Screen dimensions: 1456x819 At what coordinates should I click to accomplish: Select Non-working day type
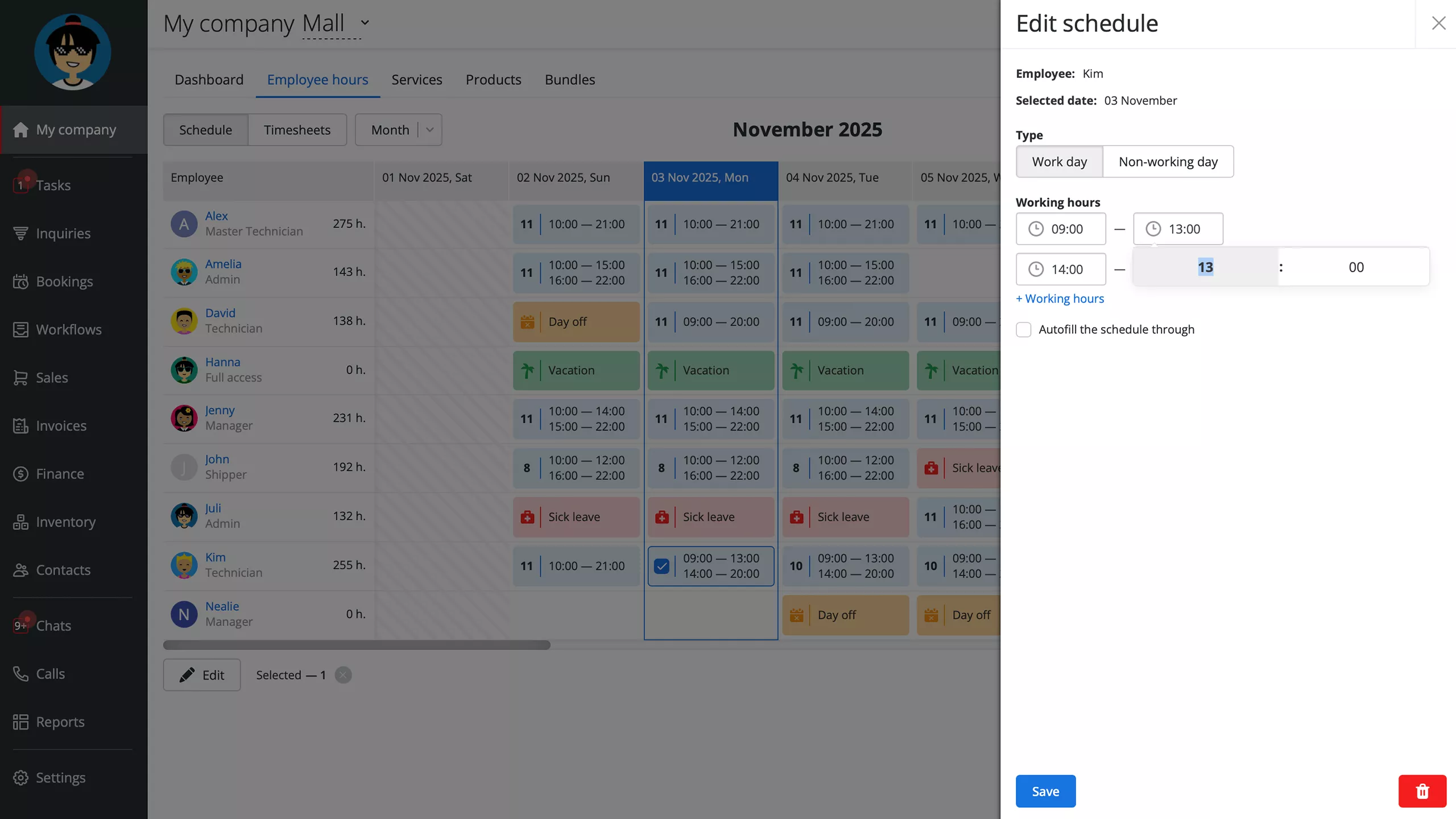tap(1168, 162)
